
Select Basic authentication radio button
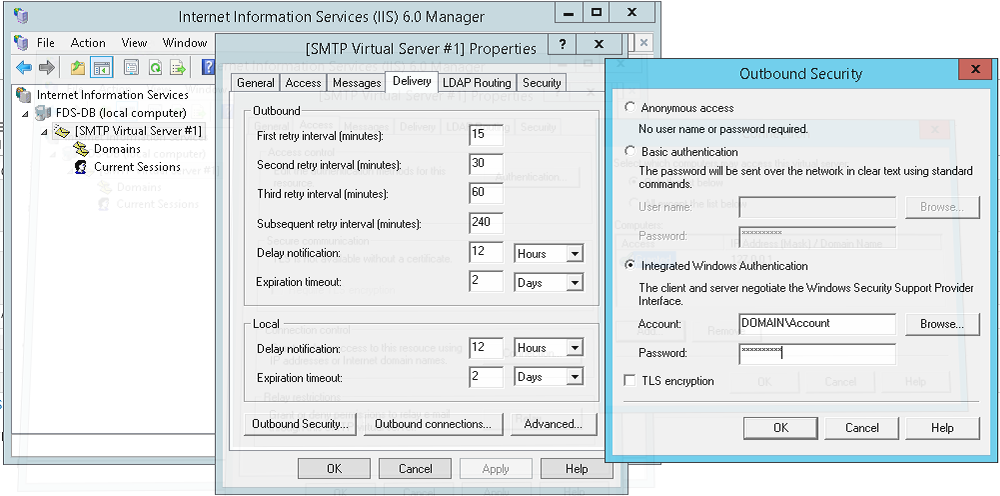tap(630, 151)
